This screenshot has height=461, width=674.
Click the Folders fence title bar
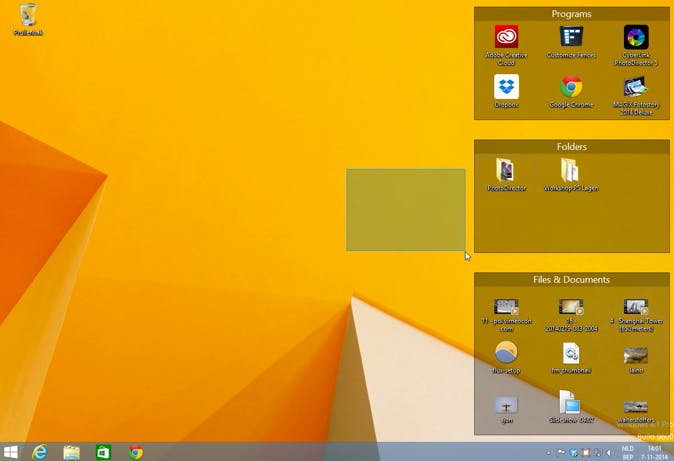pyautogui.click(x=571, y=147)
